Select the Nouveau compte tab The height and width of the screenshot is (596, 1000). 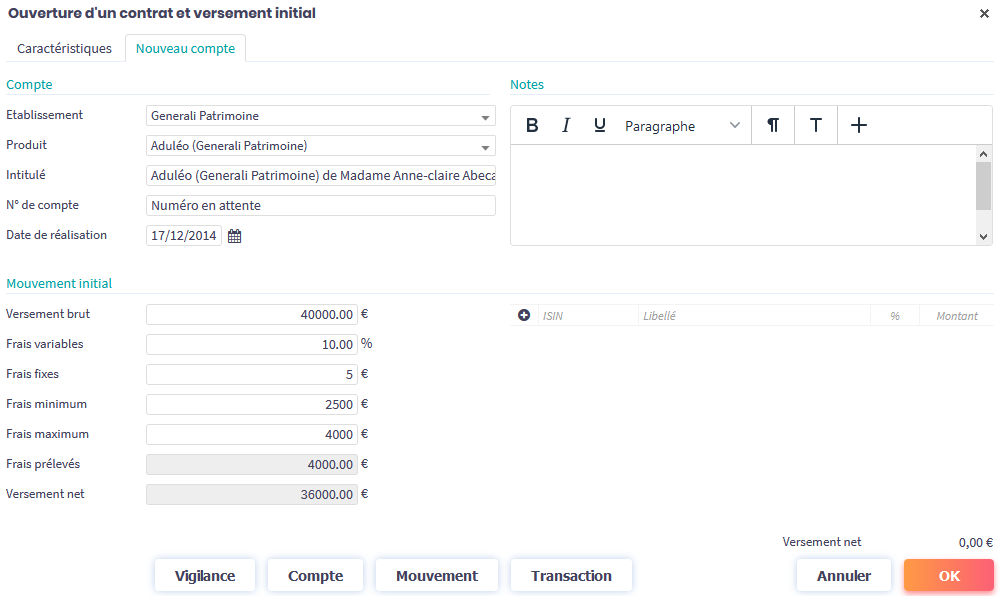(185, 48)
